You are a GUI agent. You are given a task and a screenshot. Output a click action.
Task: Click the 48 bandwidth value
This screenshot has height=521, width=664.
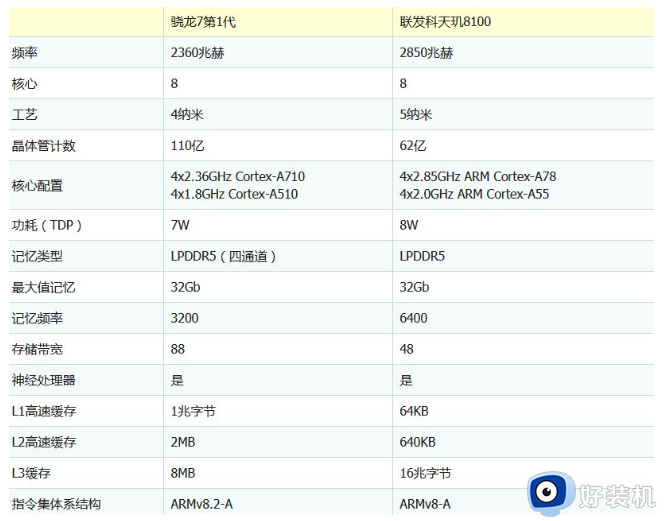pyautogui.click(x=407, y=349)
